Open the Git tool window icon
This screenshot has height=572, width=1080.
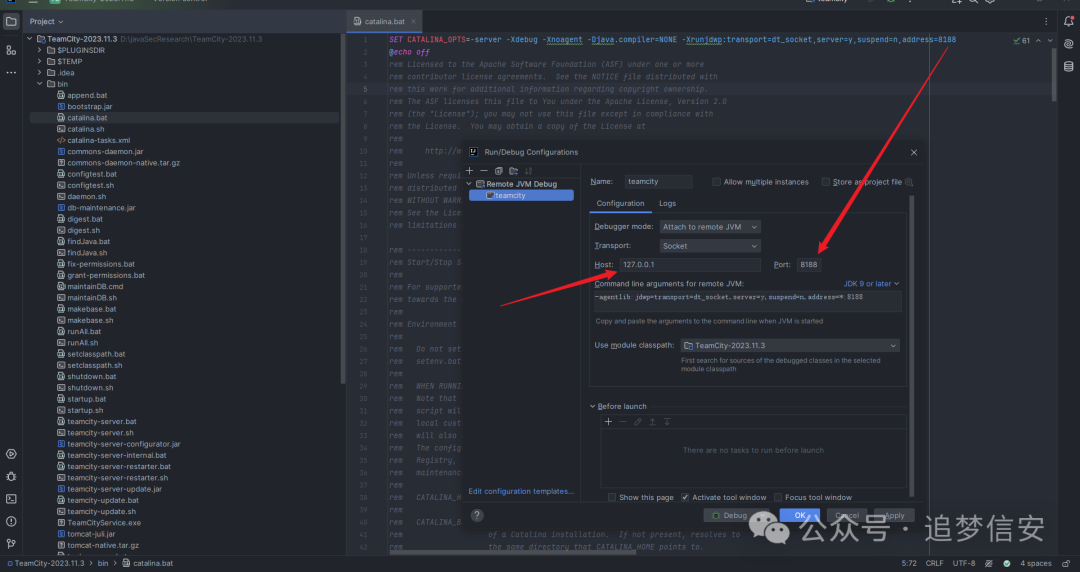point(11,544)
